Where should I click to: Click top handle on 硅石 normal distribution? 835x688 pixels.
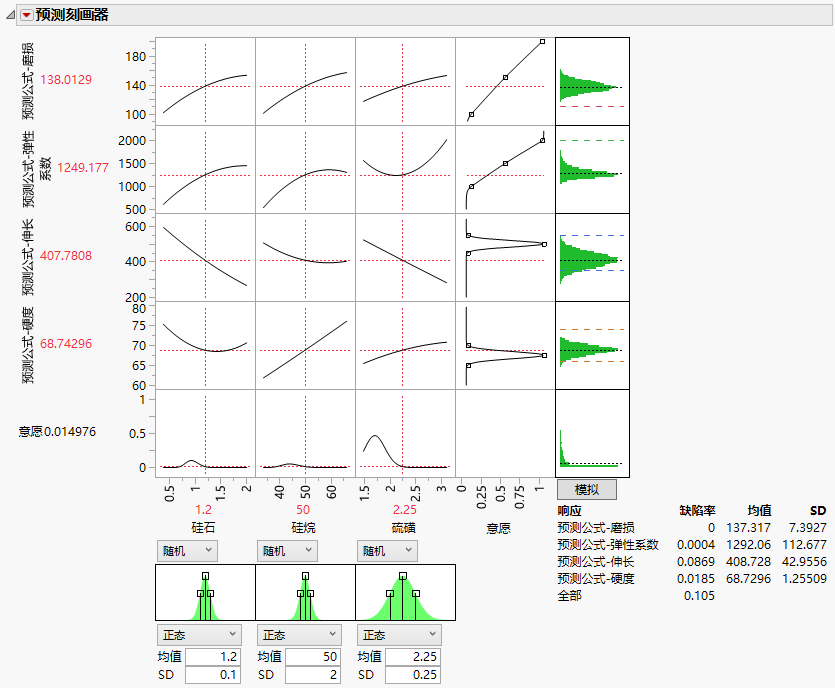point(205,576)
